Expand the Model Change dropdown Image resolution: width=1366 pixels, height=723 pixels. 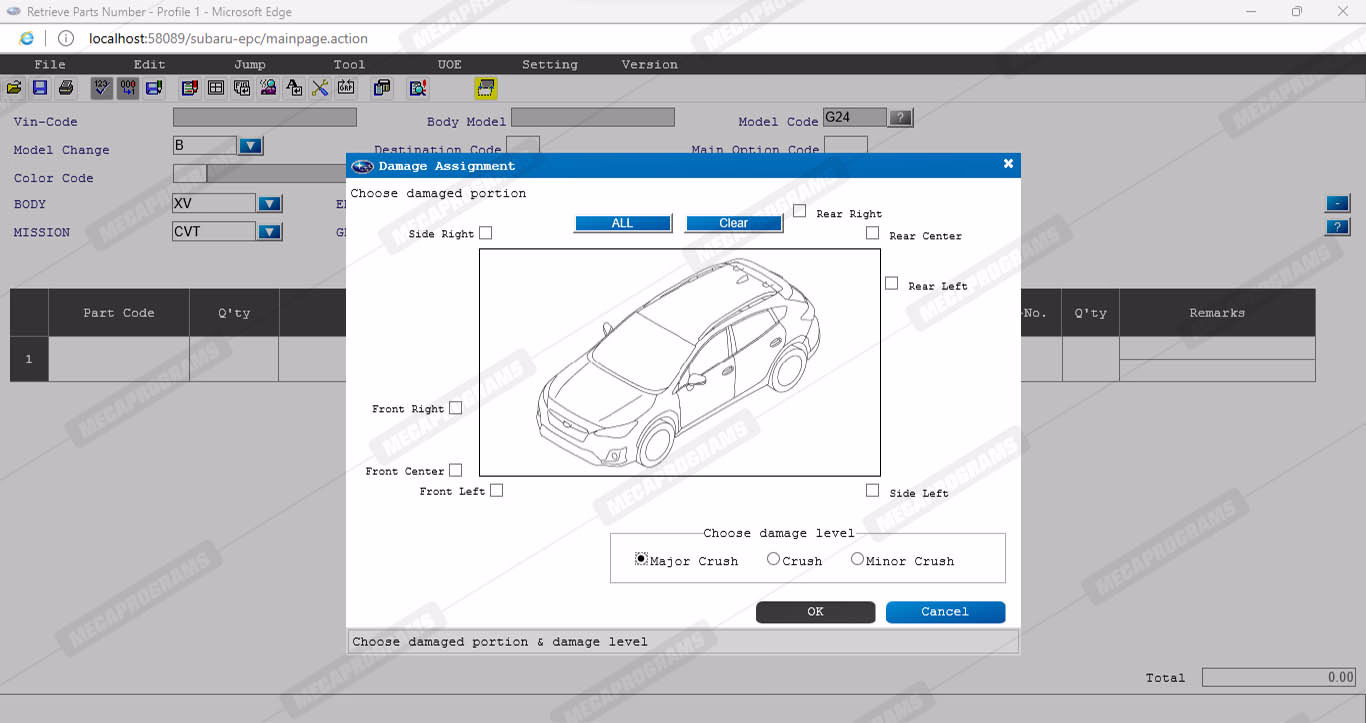(x=251, y=146)
